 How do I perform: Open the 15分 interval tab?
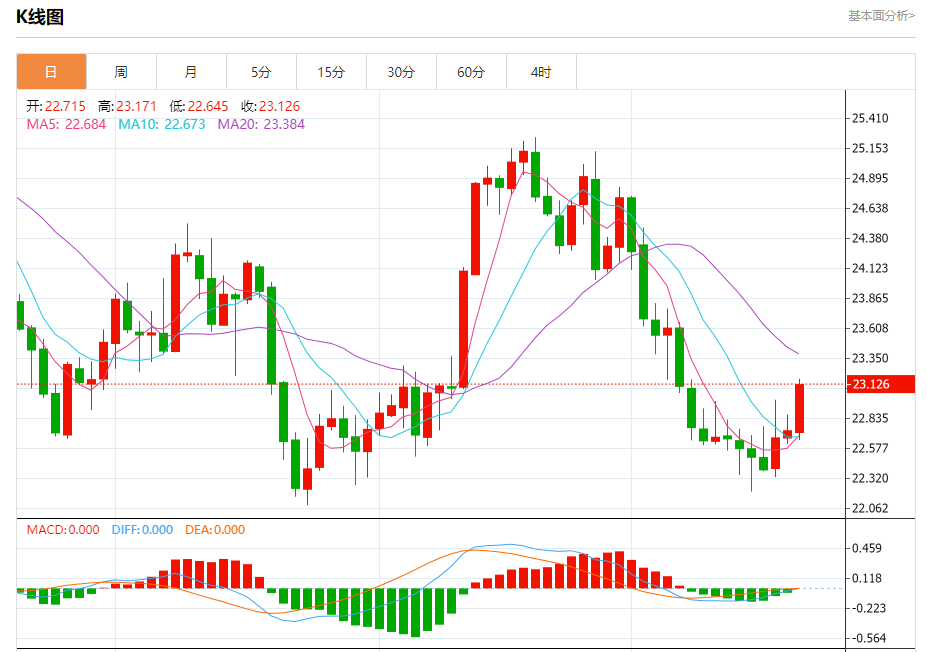click(x=331, y=72)
